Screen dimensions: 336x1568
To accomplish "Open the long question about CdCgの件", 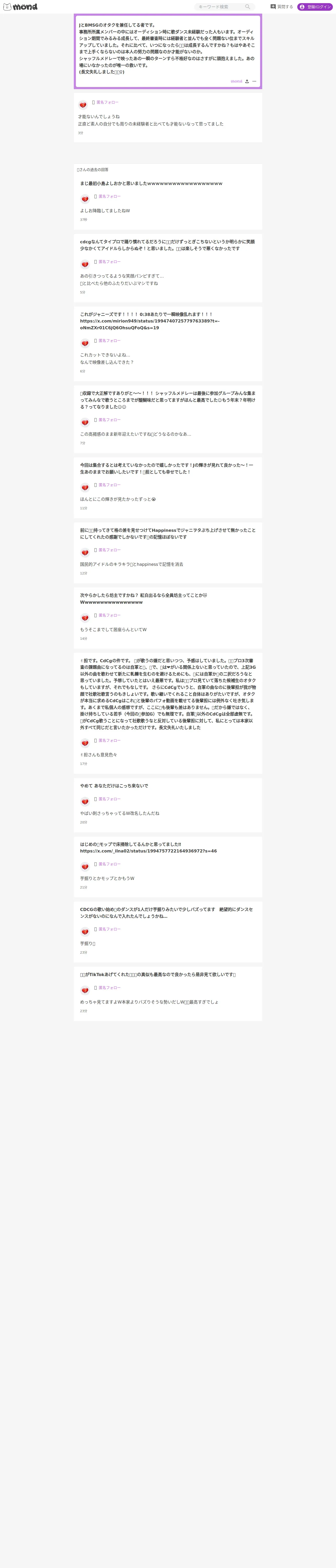I will 168,694.
